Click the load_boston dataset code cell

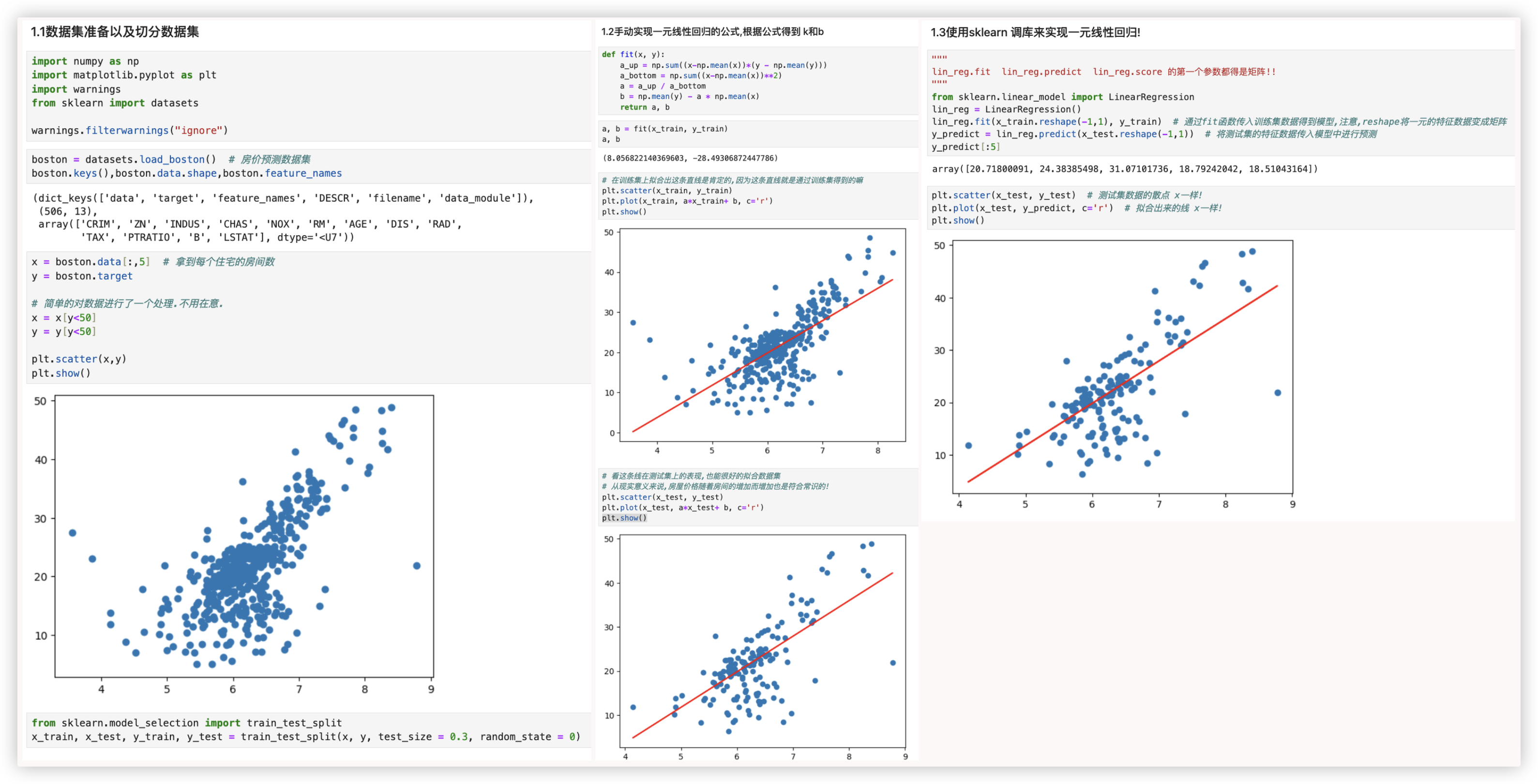tap(309, 166)
